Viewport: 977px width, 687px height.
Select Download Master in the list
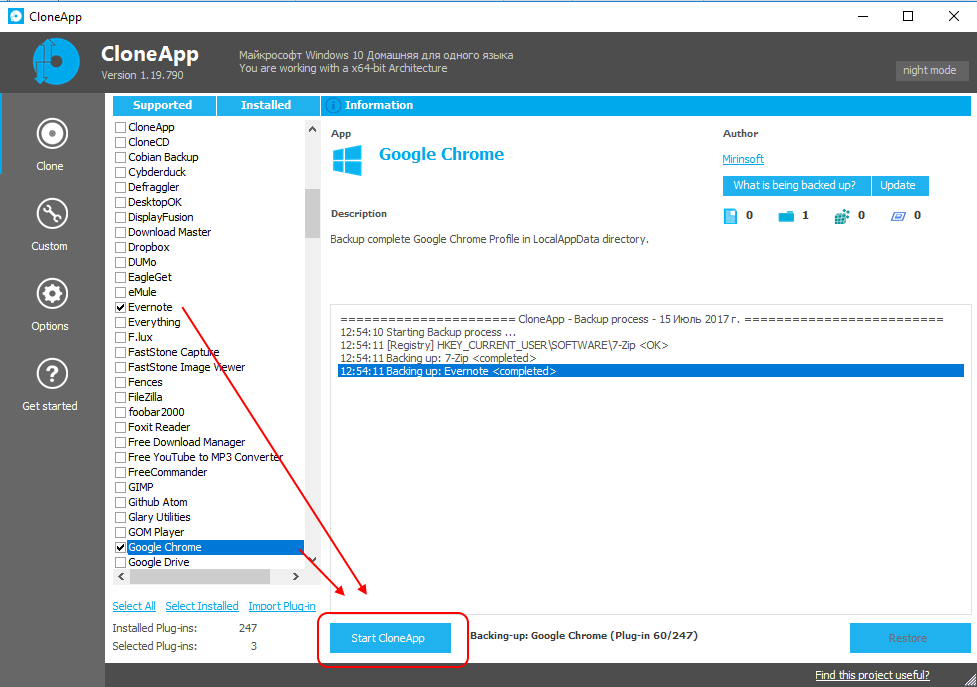[169, 232]
